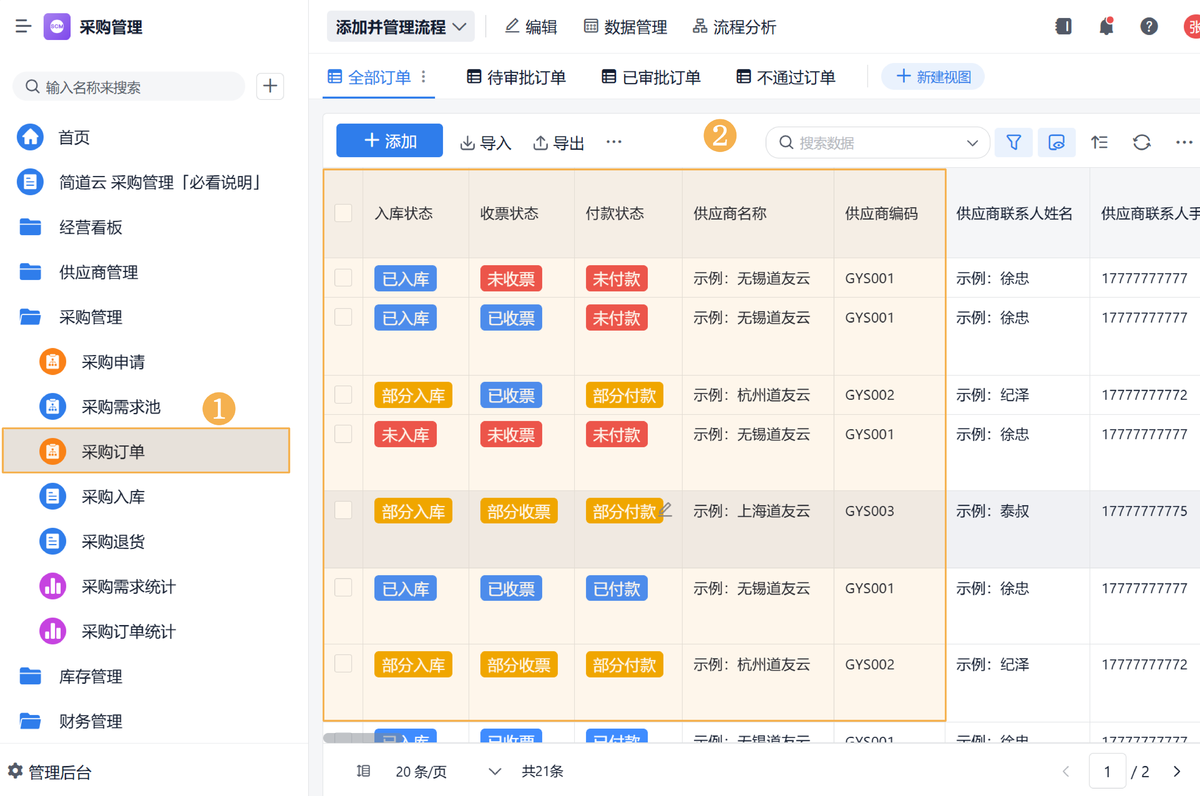Toggle the select-all header checkbox
This screenshot has height=796, width=1200.
tap(343, 213)
